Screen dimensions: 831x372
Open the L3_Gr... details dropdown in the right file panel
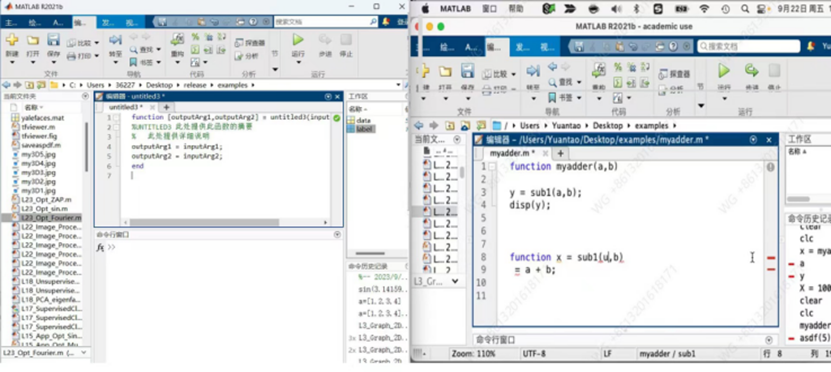click(455, 281)
